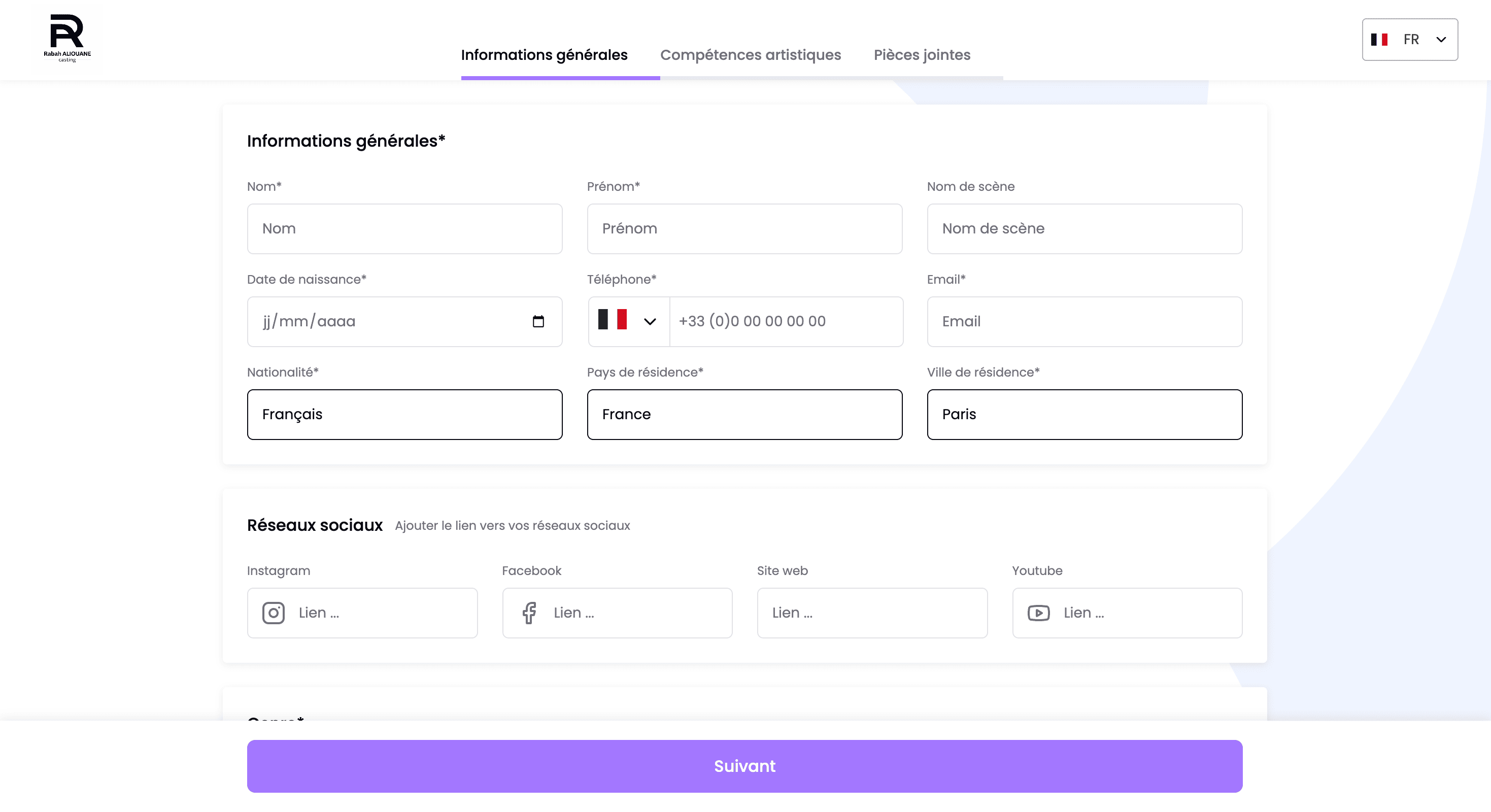Open the Nationalité field showing Français
The image size is (1491, 812).
click(404, 414)
